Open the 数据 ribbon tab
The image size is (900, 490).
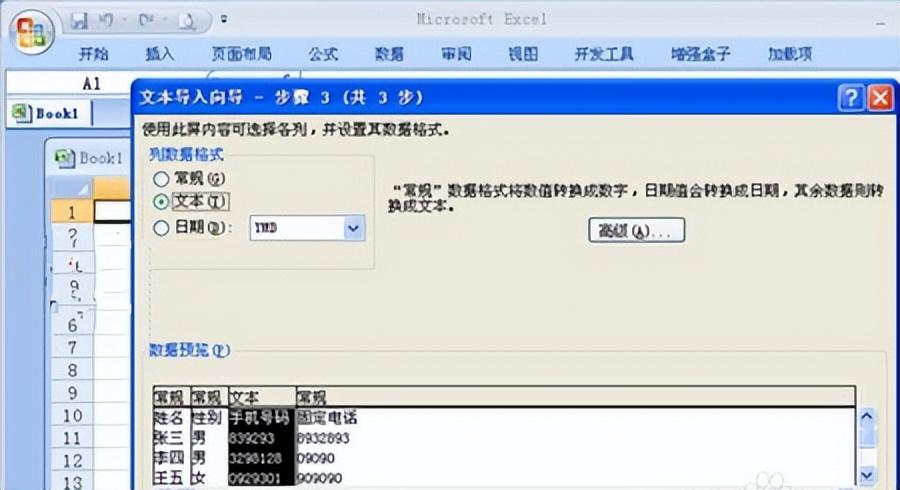pyautogui.click(x=389, y=54)
